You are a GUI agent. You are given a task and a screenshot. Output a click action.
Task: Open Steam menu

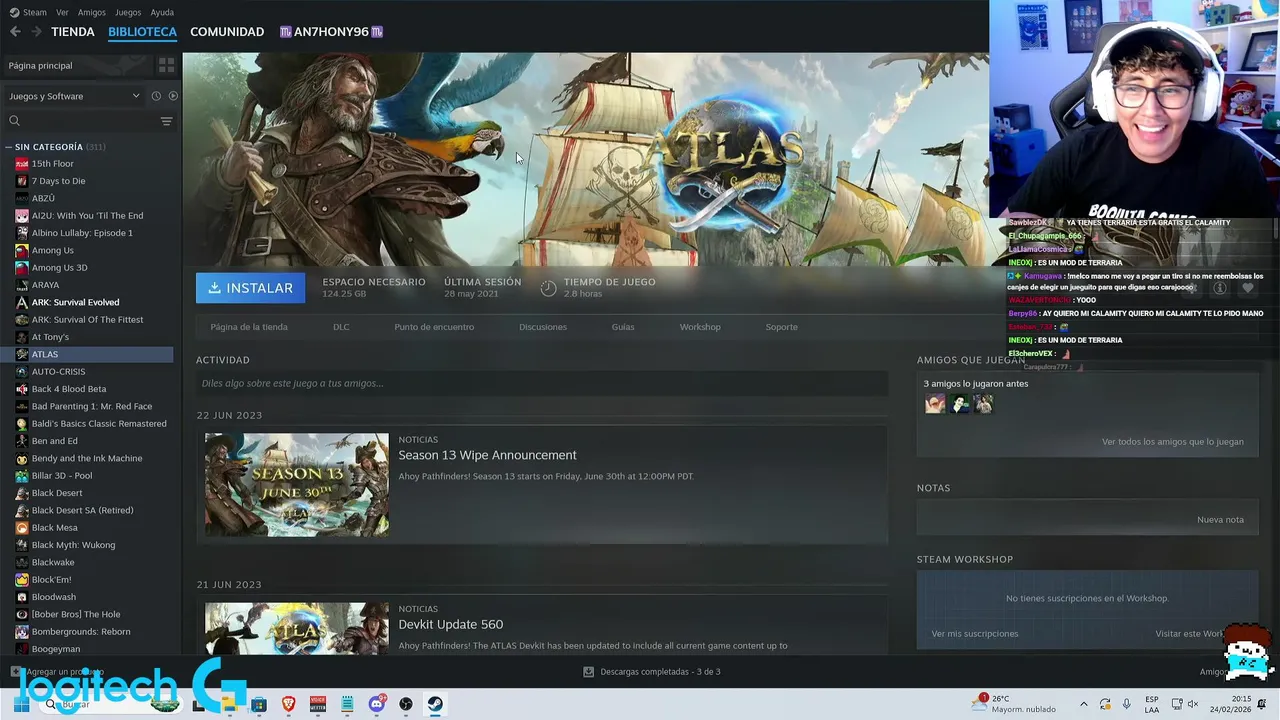[28, 12]
